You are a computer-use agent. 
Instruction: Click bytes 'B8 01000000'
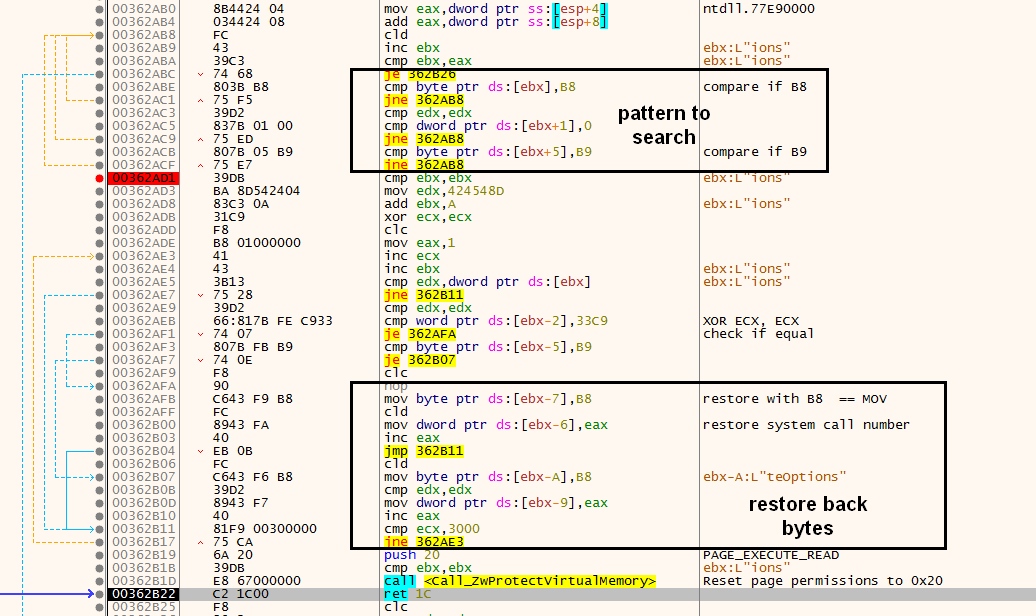pyautogui.click(x=256, y=243)
